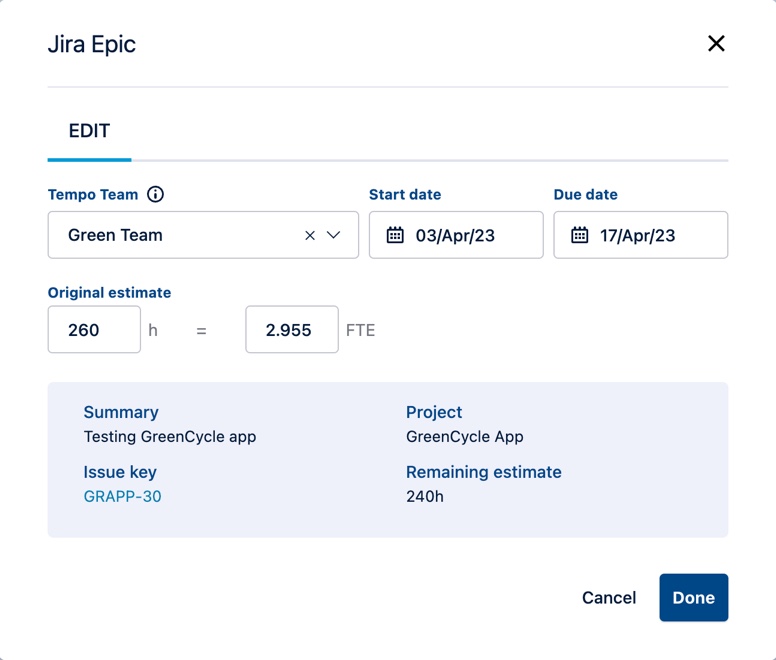Select the Testing GreenCycle app summary text
The image size is (776, 660).
170,436
